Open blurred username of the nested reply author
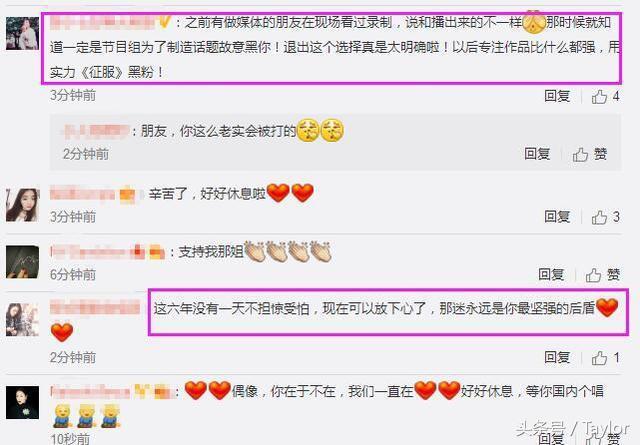The height and width of the screenshot is (445, 640). pos(96,131)
